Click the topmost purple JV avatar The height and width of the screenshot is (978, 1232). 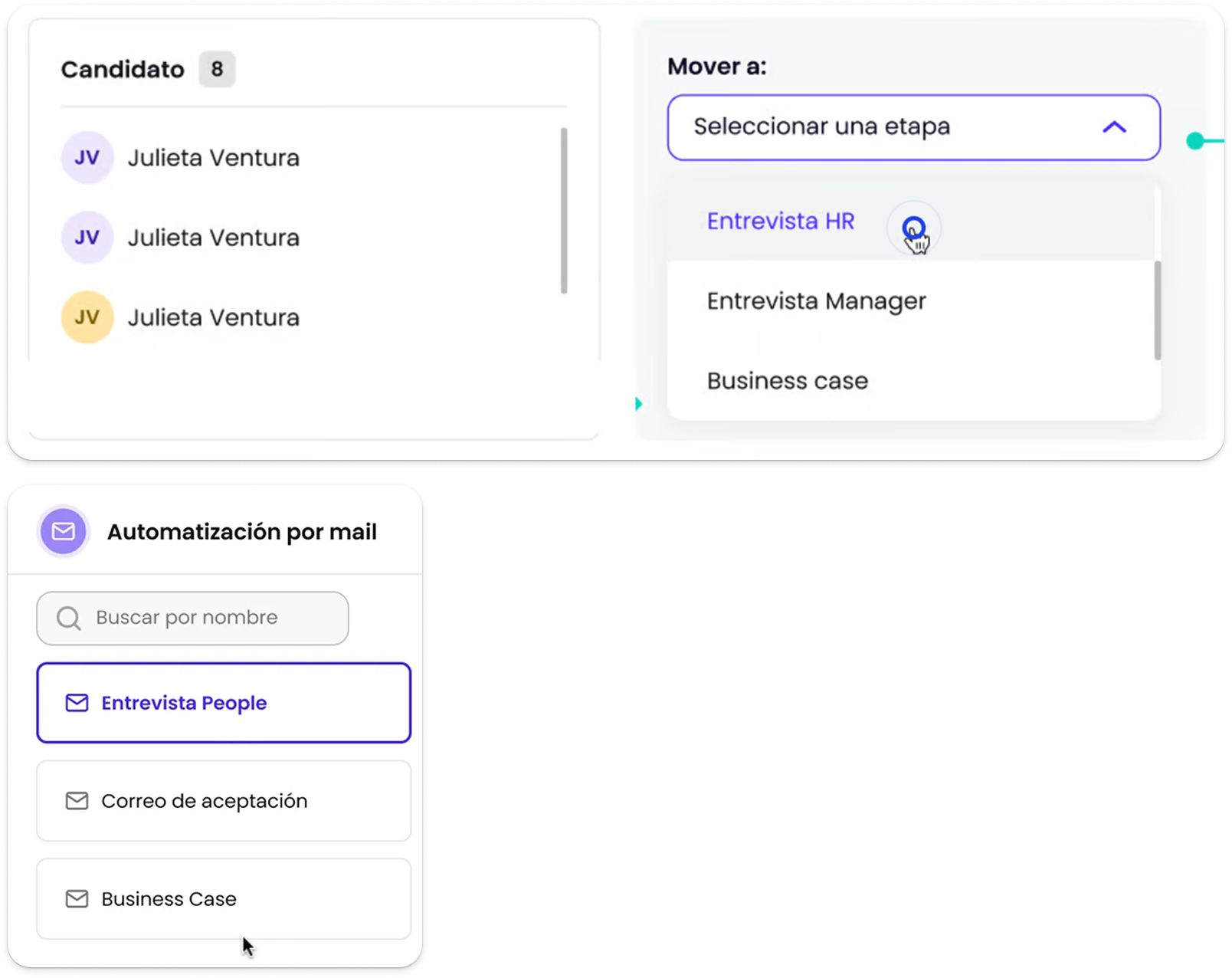click(87, 158)
